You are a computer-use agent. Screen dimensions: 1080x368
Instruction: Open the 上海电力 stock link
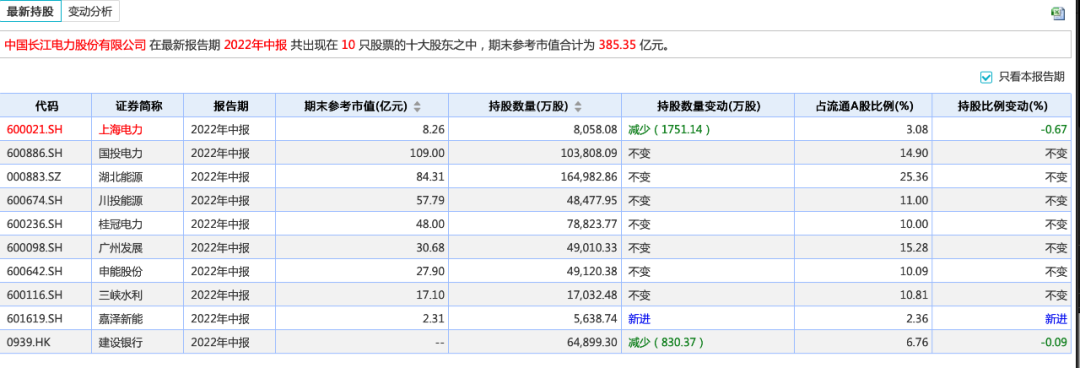click(x=121, y=129)
